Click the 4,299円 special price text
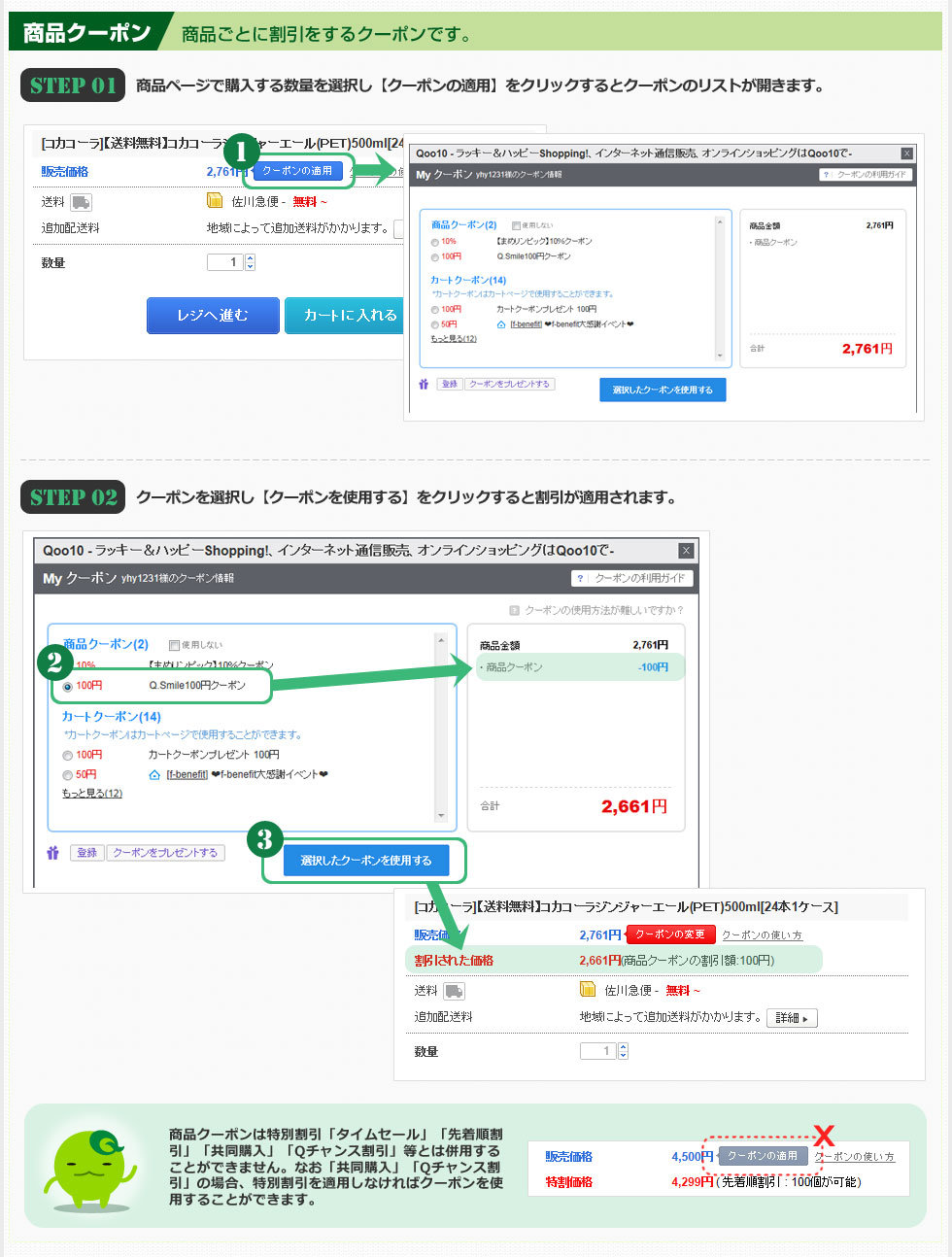The height and width of the screenshot is (1257, 952). click(693, 1182)
